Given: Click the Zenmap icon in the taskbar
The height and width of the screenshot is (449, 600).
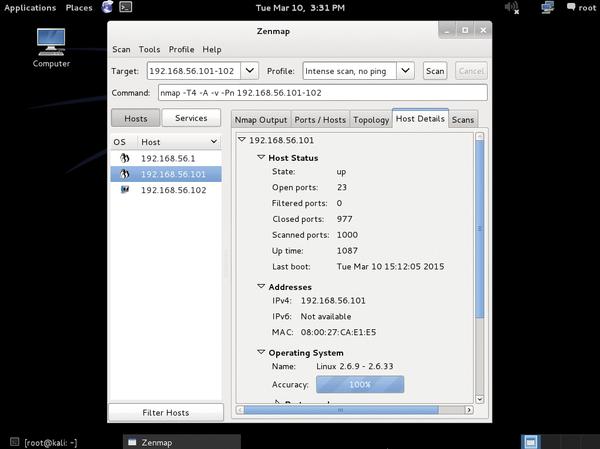Looking at the screenshot, I should point(132,442).
